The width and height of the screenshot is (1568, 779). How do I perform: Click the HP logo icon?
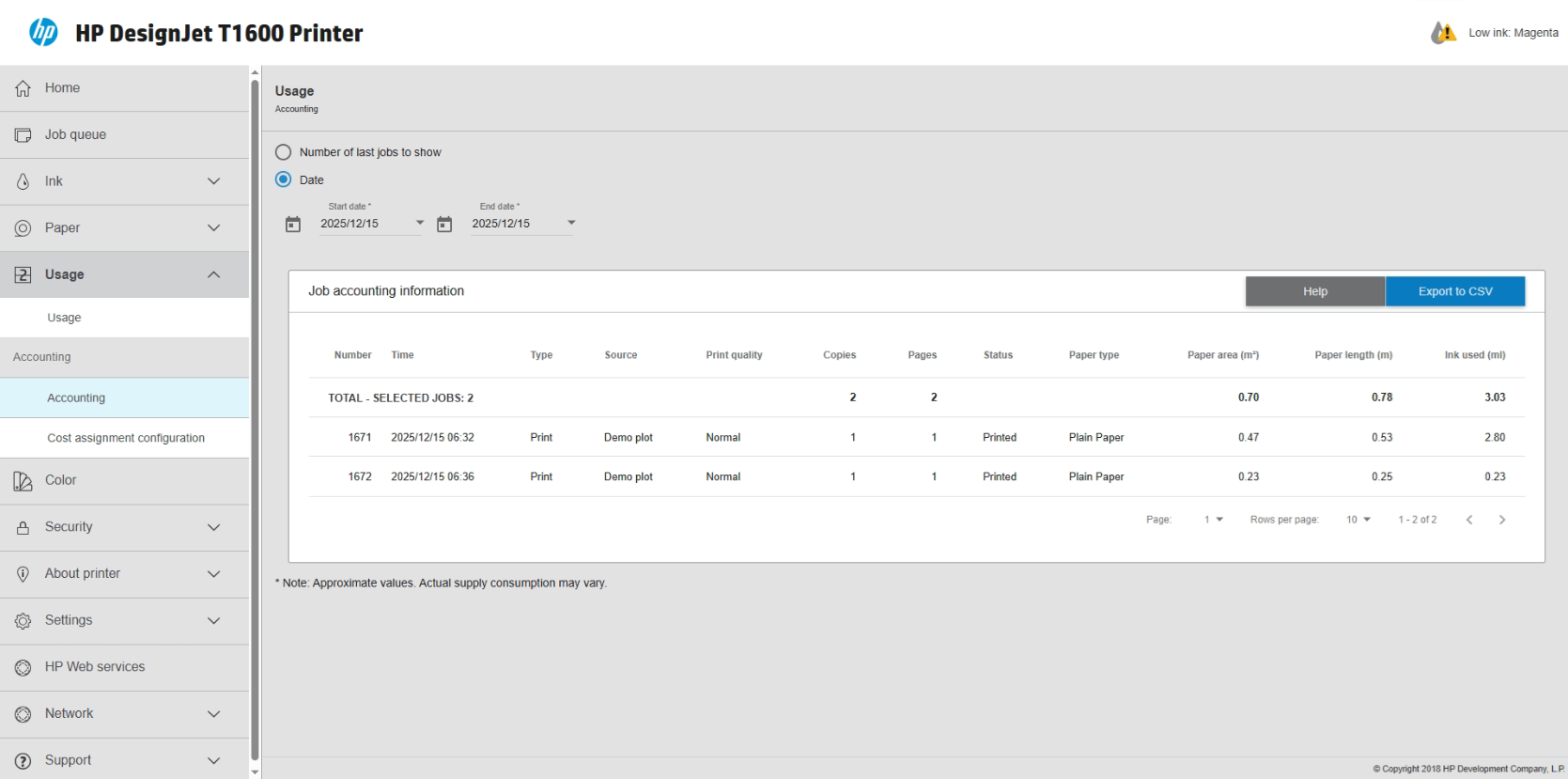43,32
